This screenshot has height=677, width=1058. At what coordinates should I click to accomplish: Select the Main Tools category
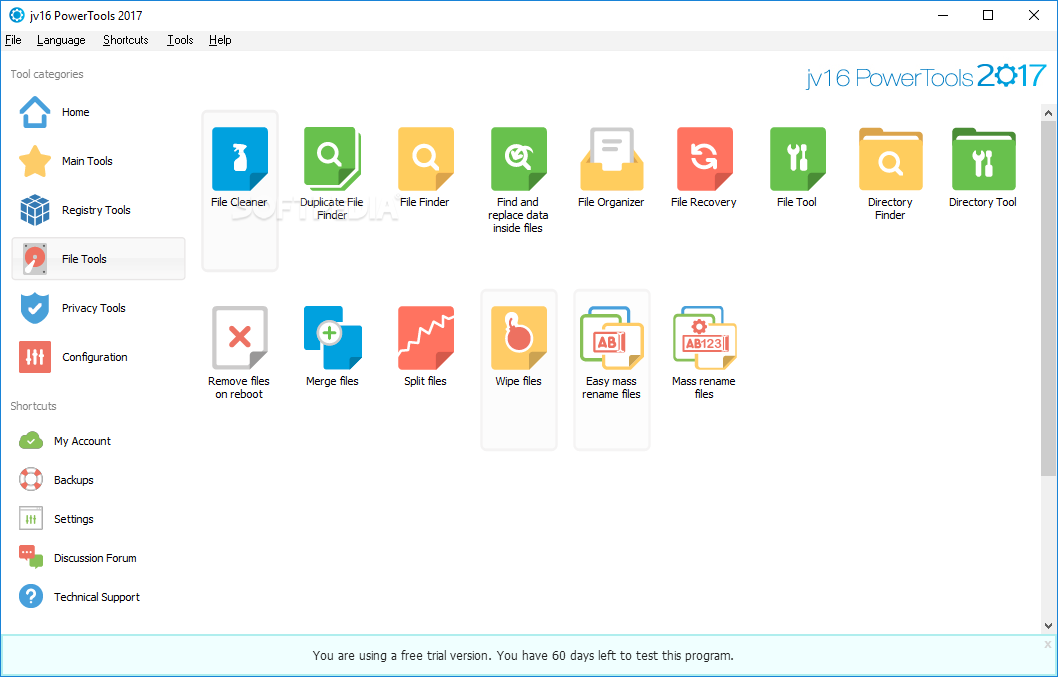(98, 161)
